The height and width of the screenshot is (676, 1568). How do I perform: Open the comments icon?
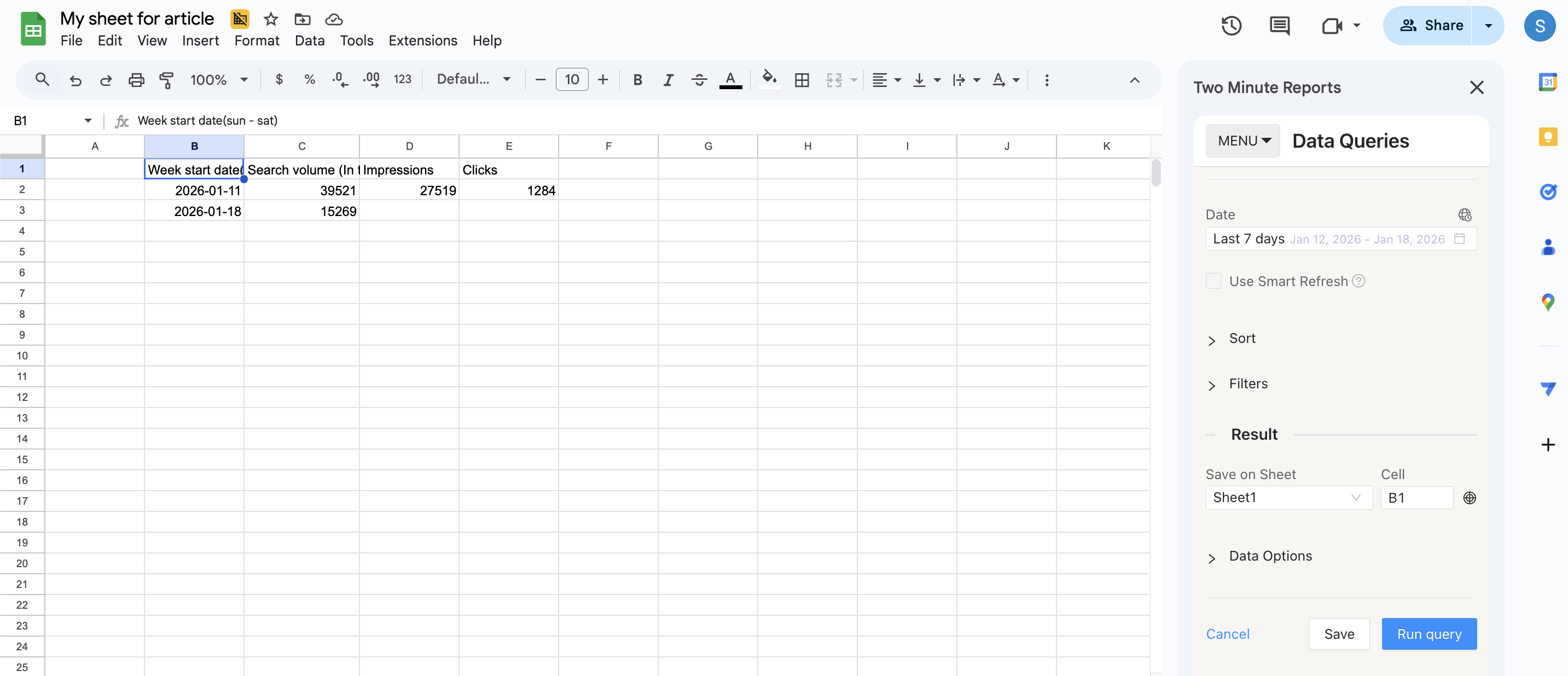tap(1280, 26)
